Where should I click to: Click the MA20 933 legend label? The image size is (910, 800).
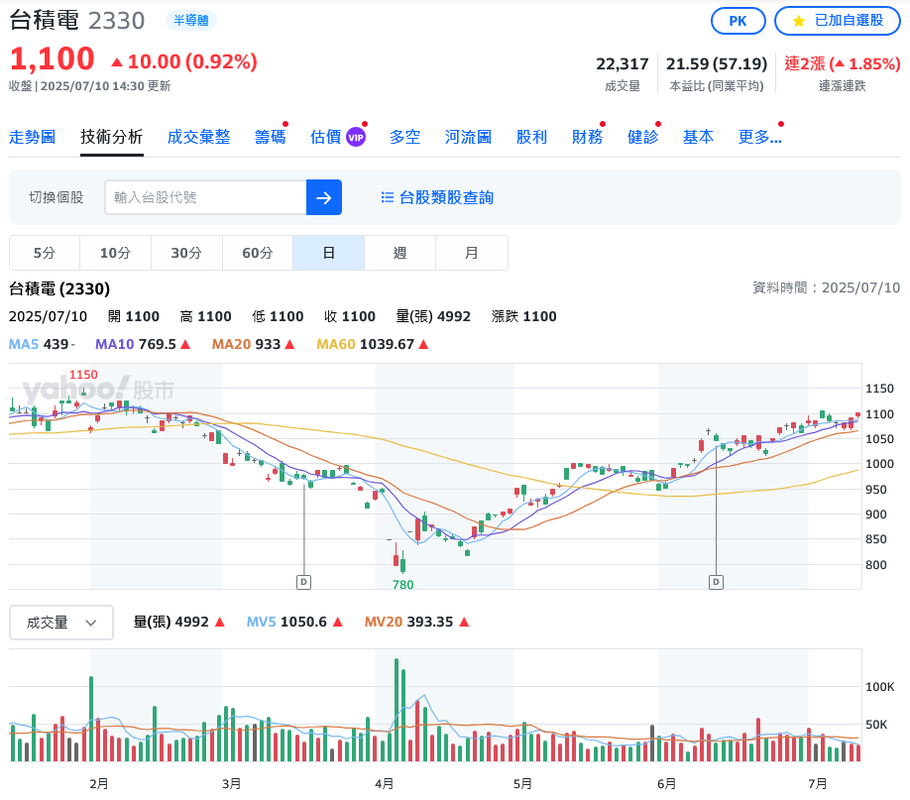click(253, 344)
